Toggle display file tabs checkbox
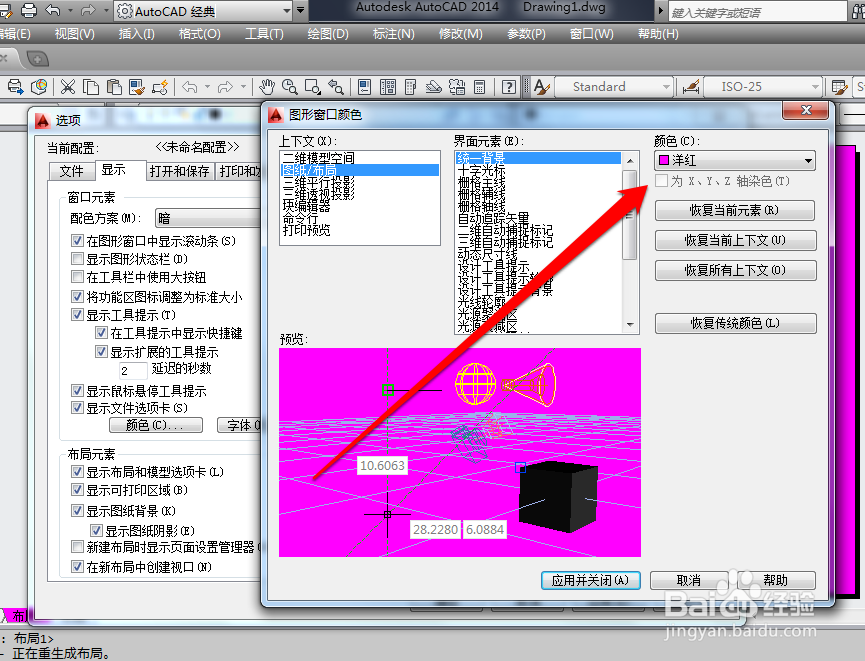 [78, 408]
